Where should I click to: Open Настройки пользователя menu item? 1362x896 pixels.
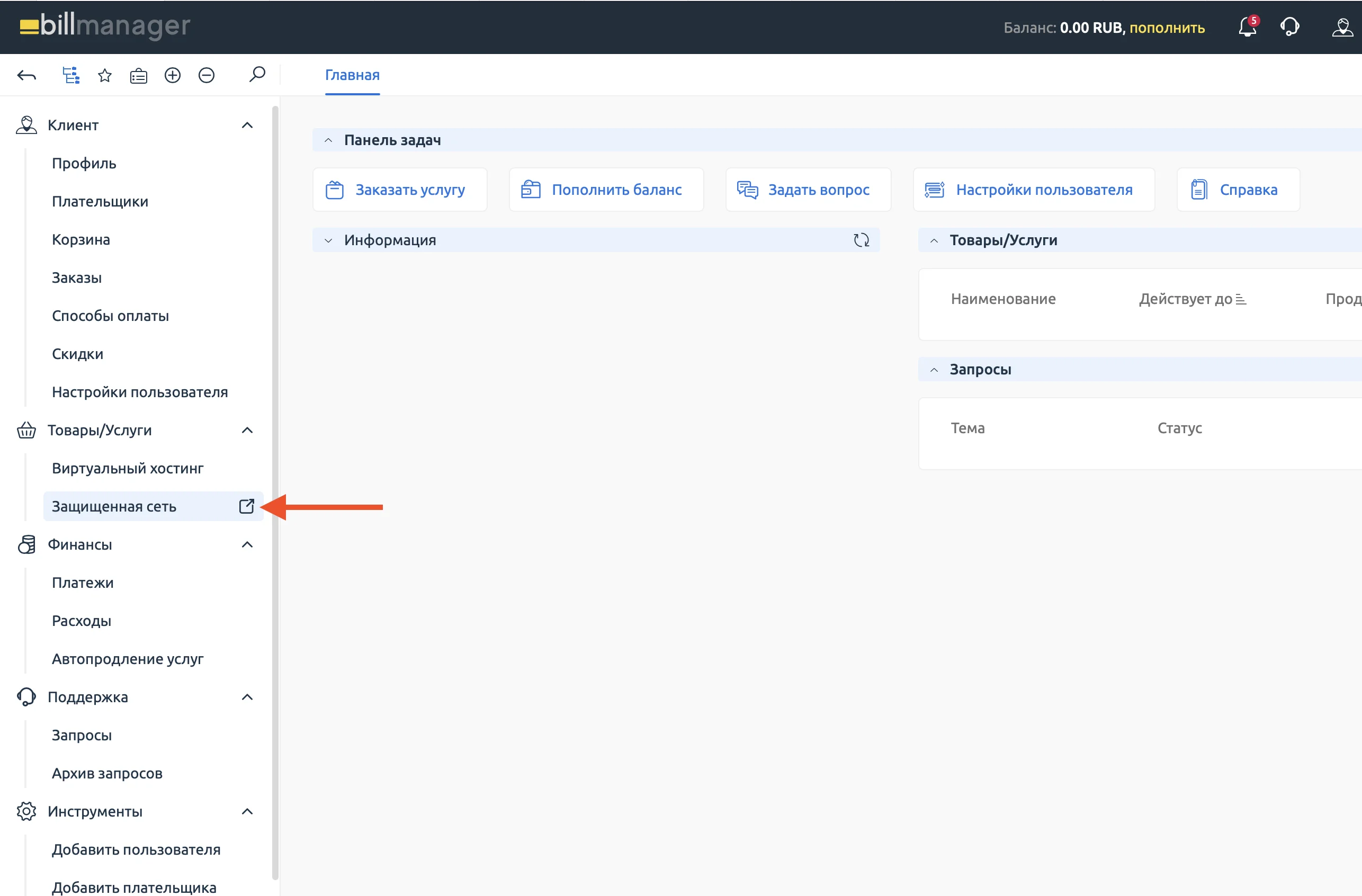pos(140,391)
